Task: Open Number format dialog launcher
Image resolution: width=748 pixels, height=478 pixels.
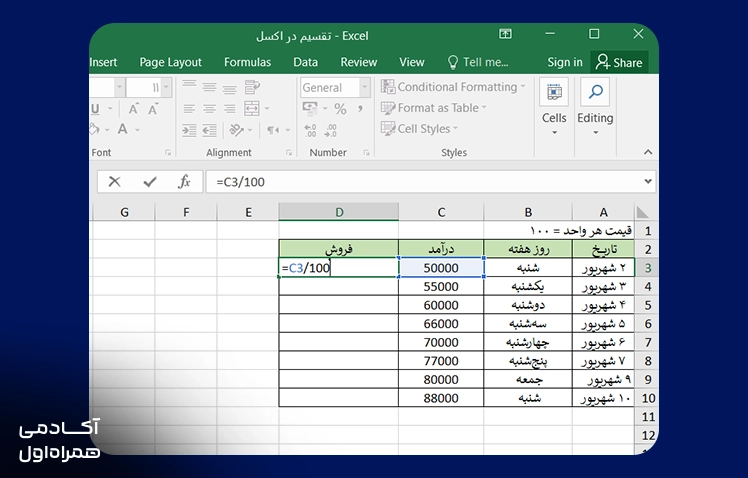Action: coord(366,153)
